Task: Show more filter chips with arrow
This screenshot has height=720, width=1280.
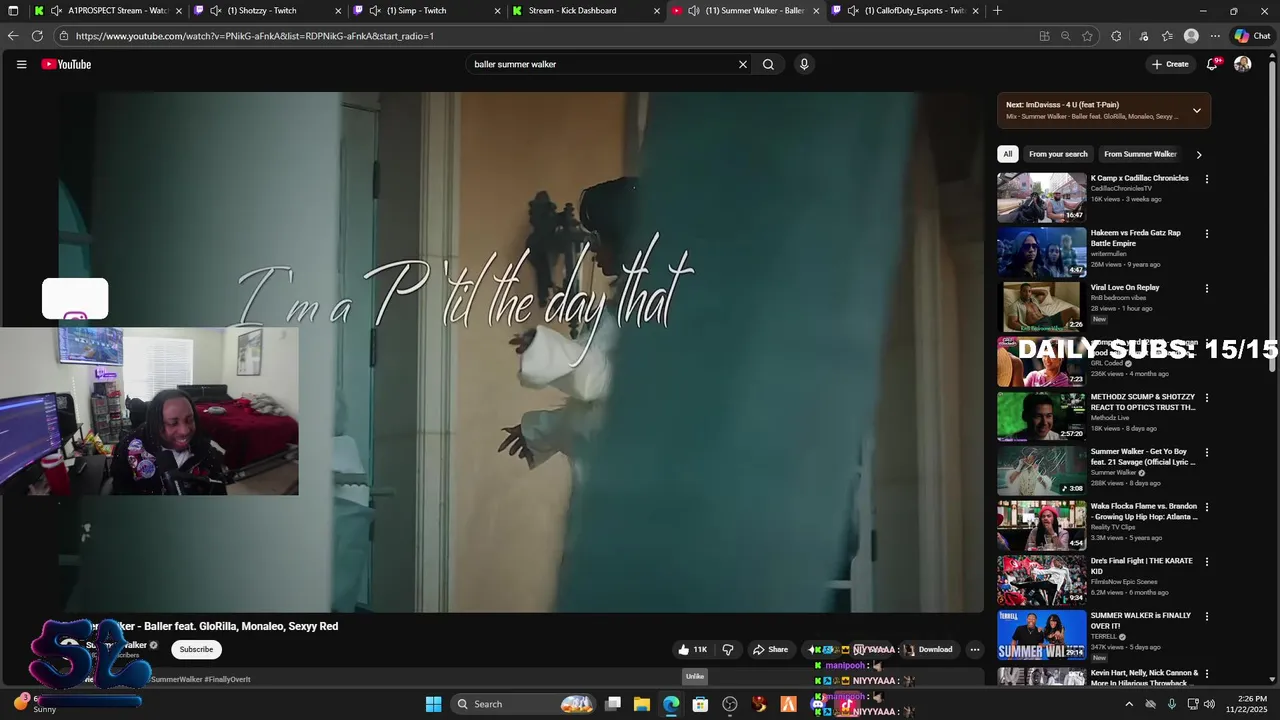Action: pos(1199,154)
